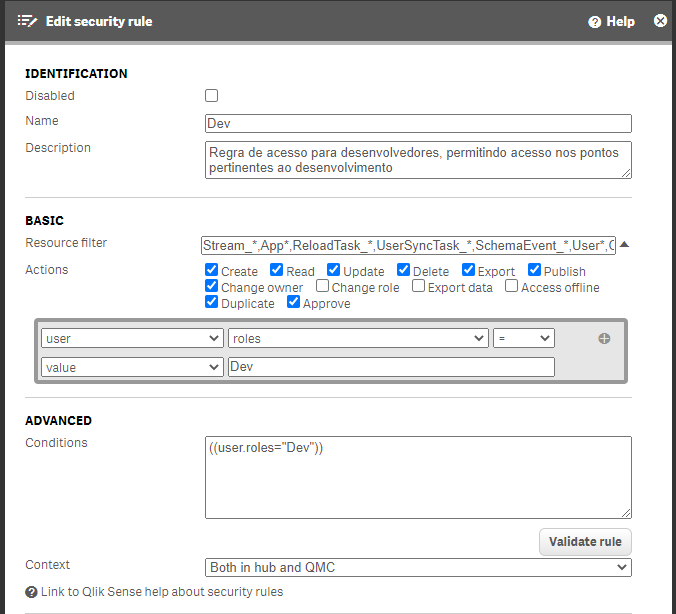Uncheck the Approve action checkbox
The height and width of the screenshot is (614, 676).
point(293,303)
